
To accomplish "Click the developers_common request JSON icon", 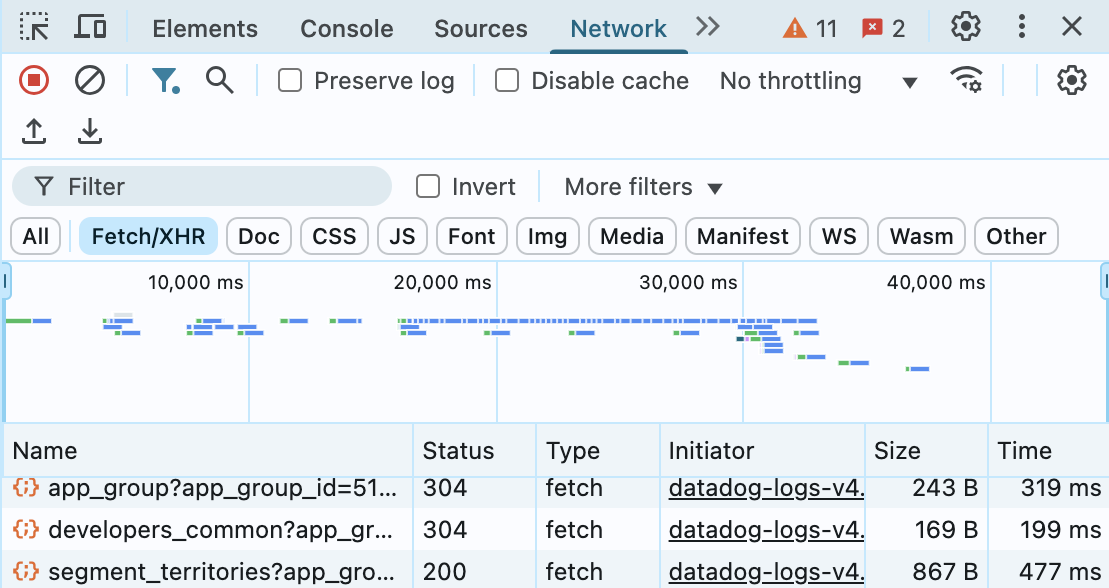I will (x=25, y=529).
